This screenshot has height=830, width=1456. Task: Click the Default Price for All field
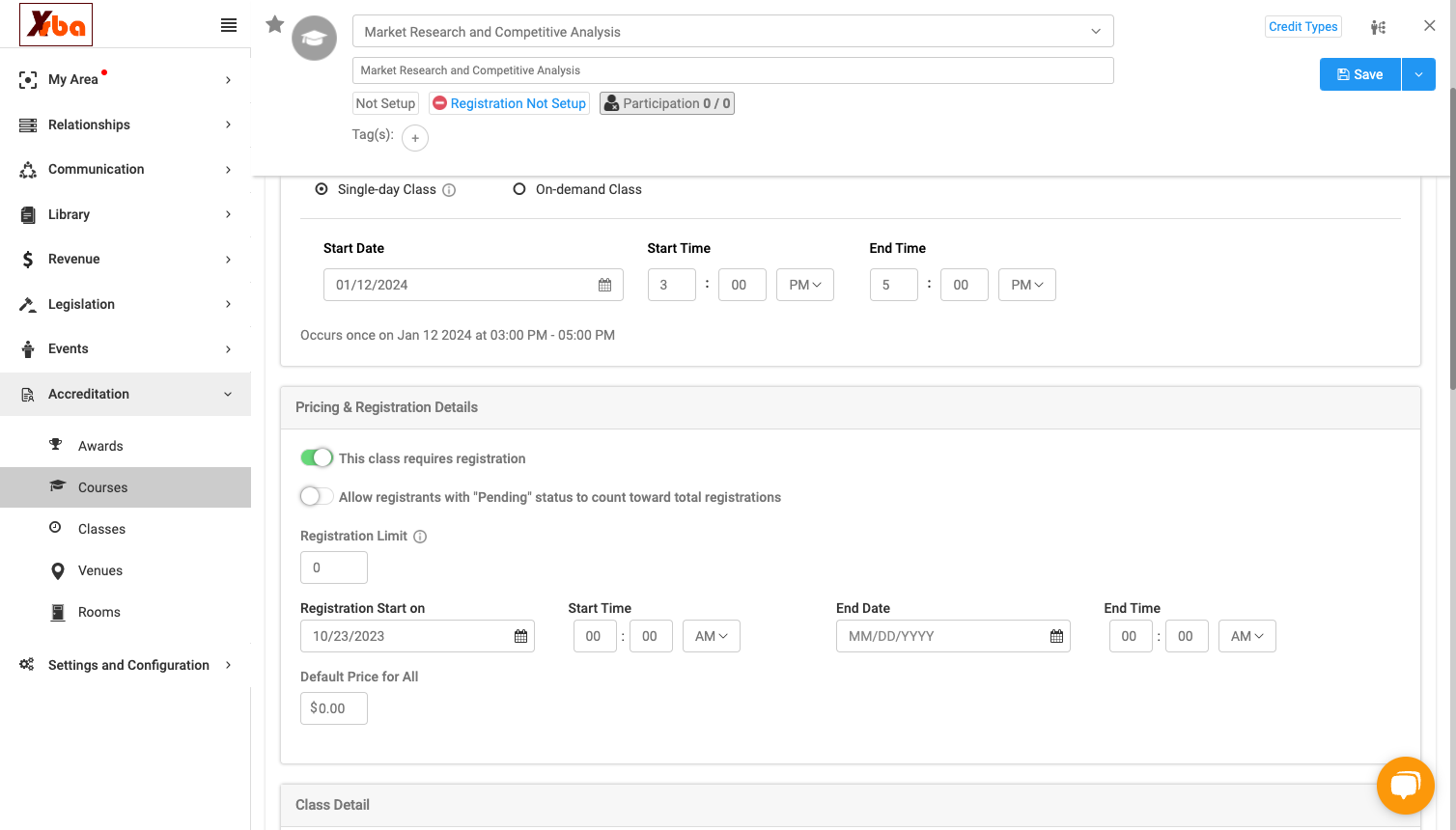(334, 708)
